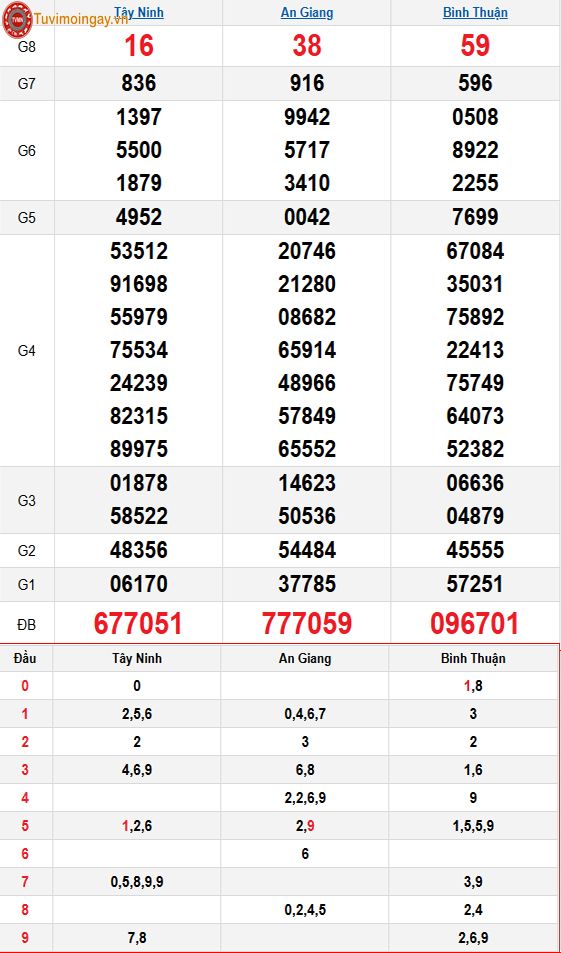This screenshot has width=561, height=953.
Task: Select Bình Thuận special prize 096701
Action: 475,624
